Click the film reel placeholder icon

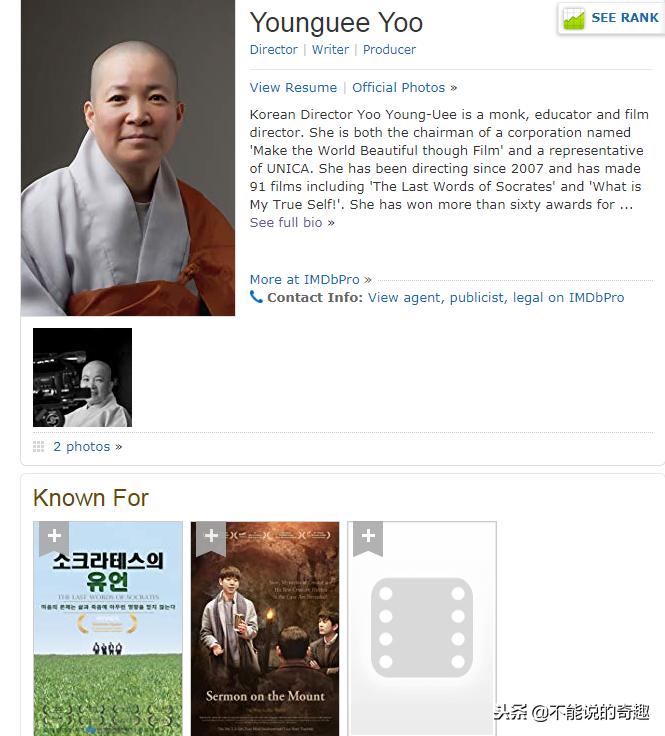(x=421, y=627)
